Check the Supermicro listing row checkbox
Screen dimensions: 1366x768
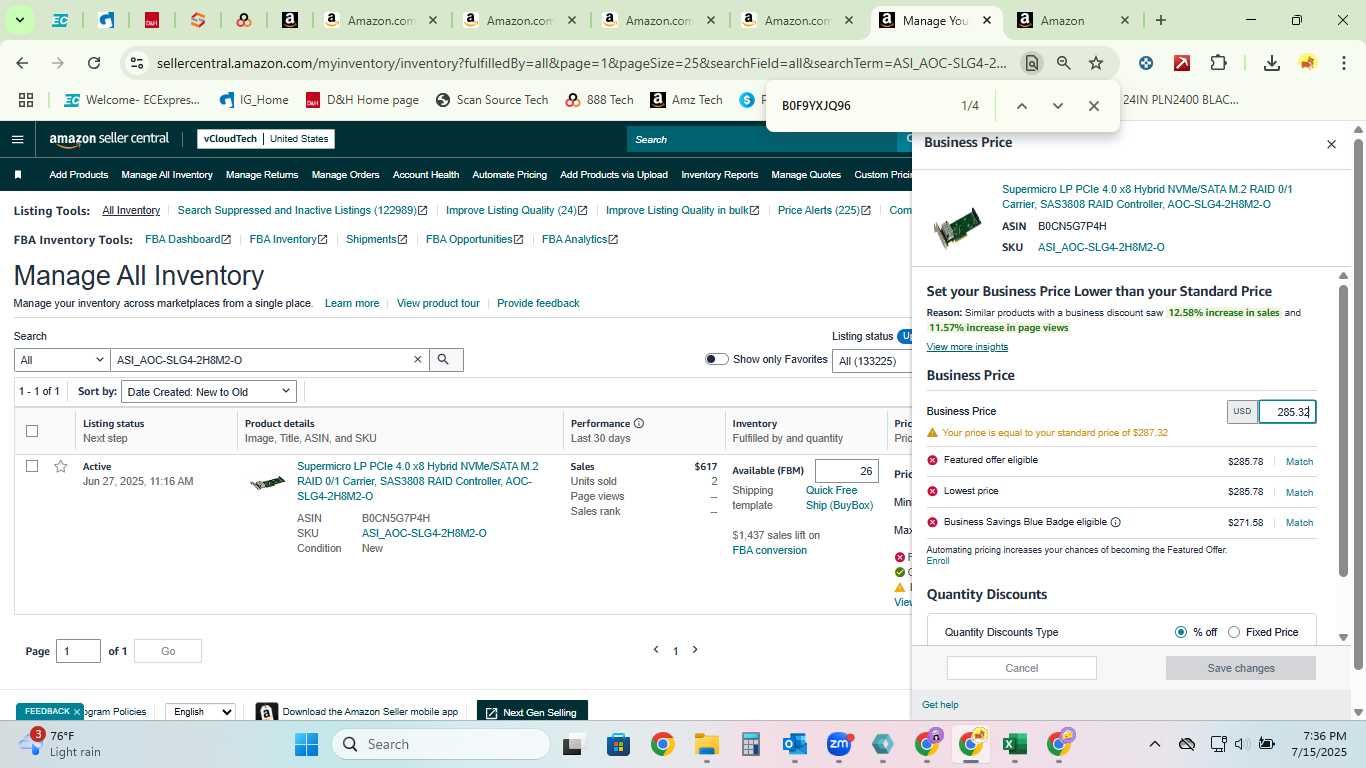[32, 466]
